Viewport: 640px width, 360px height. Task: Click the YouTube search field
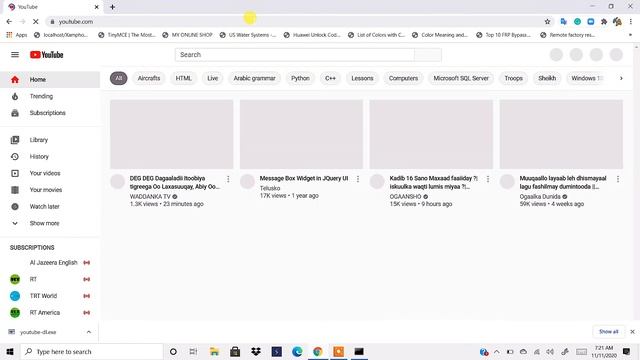pos(295,55)
